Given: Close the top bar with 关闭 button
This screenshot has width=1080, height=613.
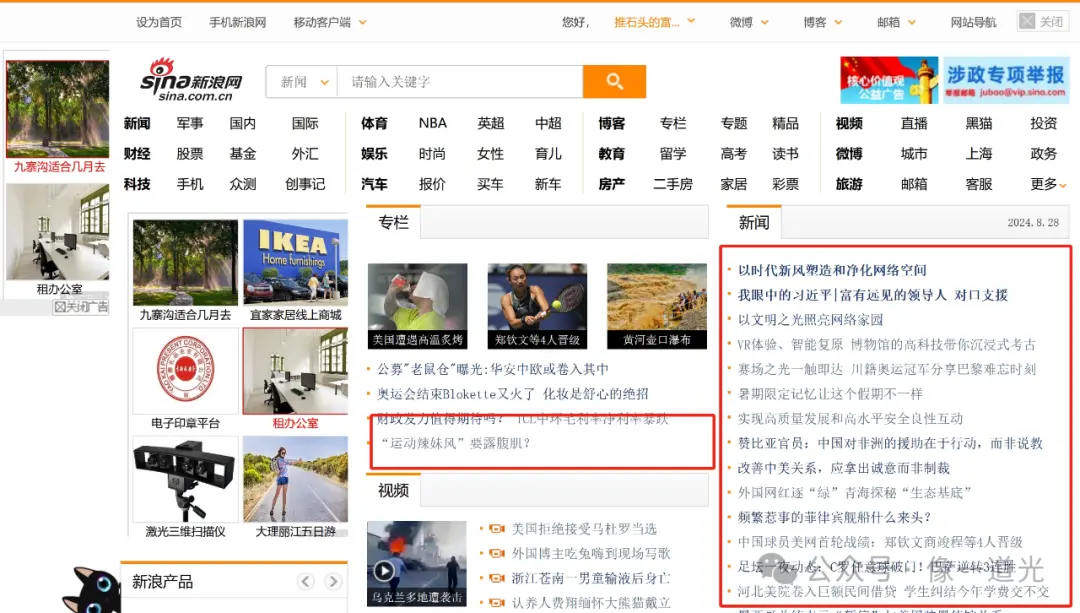Looking at the screenshot, I should 1043,21.
